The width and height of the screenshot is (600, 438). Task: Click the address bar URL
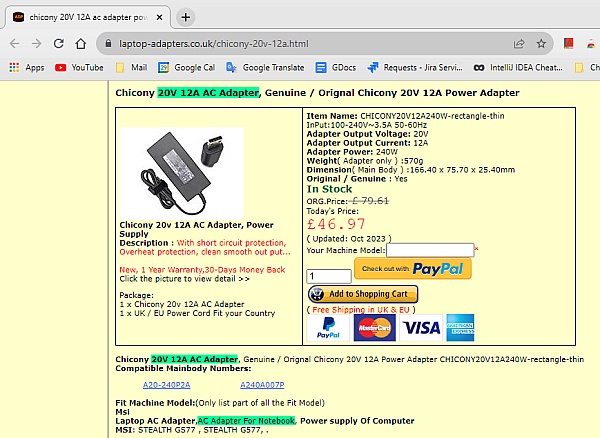[x=214, y=44]
